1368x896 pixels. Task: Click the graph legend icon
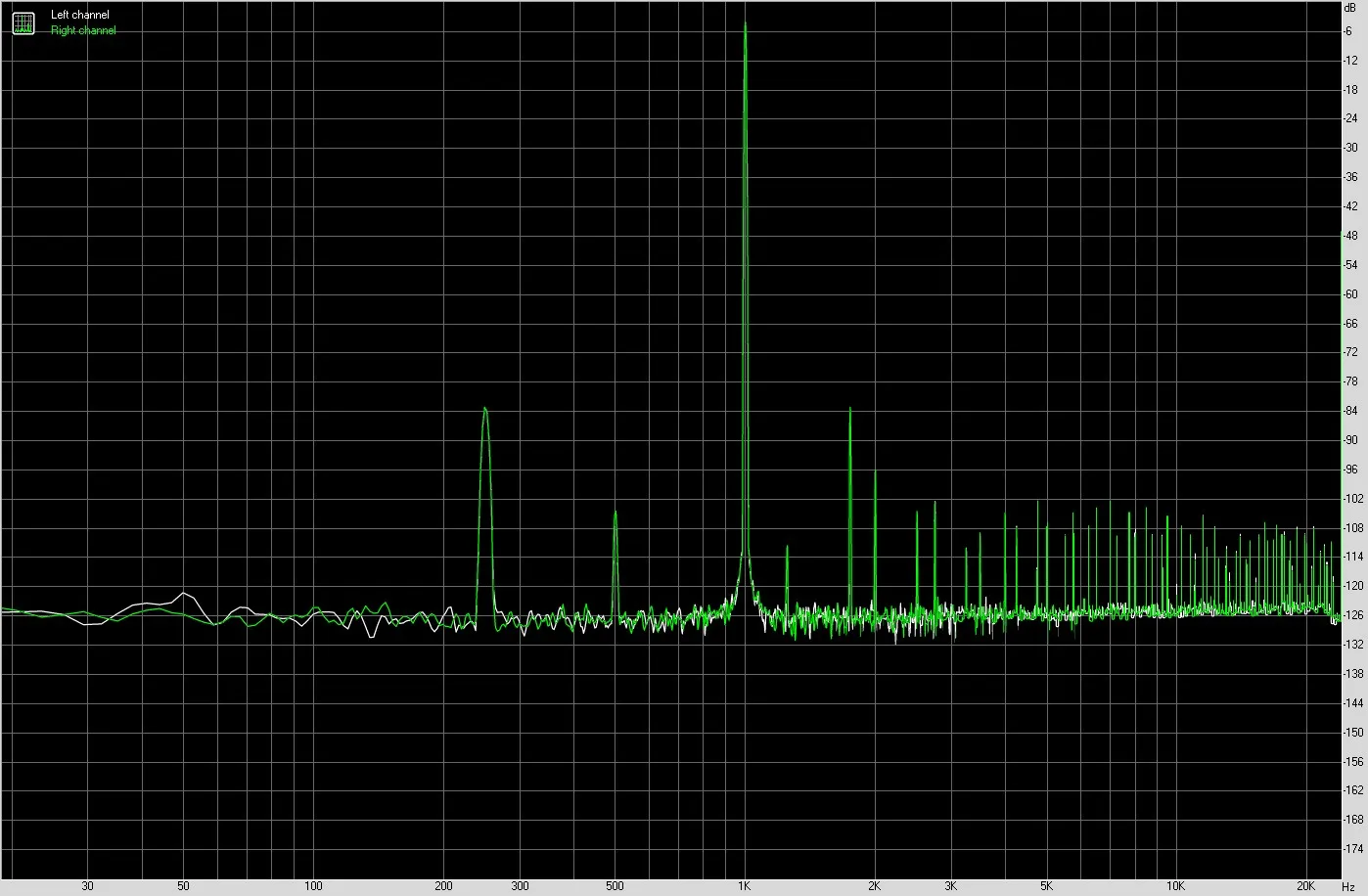coord(23,23)
